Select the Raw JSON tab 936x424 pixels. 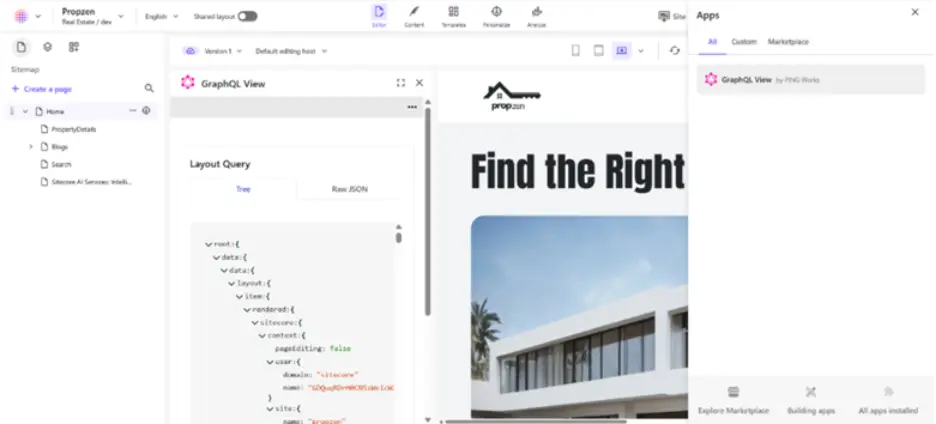349,189
